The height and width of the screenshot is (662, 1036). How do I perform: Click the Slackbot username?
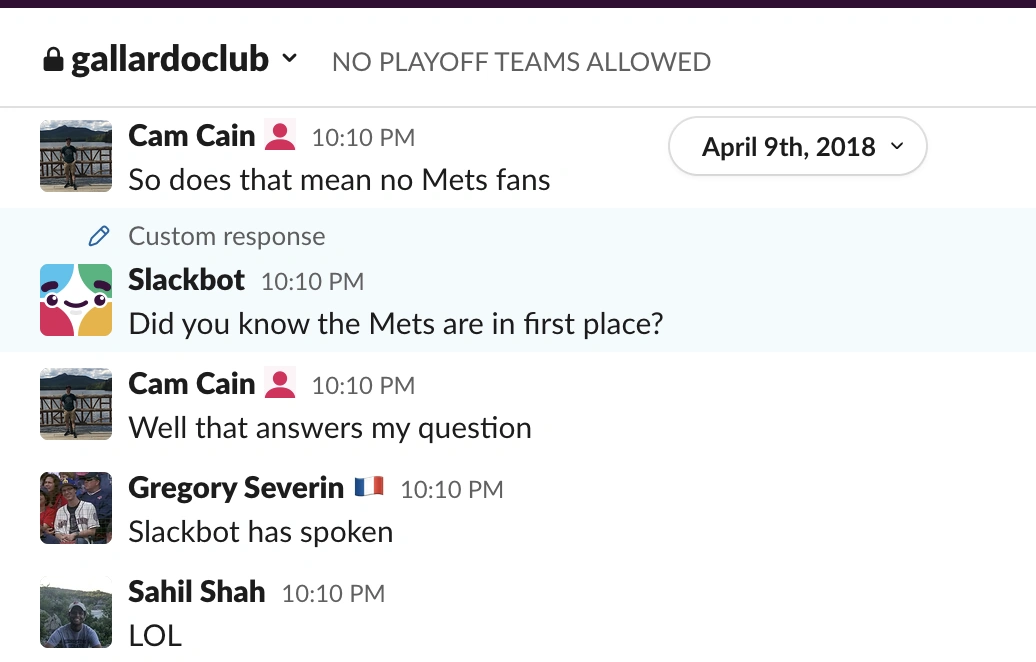186,281
